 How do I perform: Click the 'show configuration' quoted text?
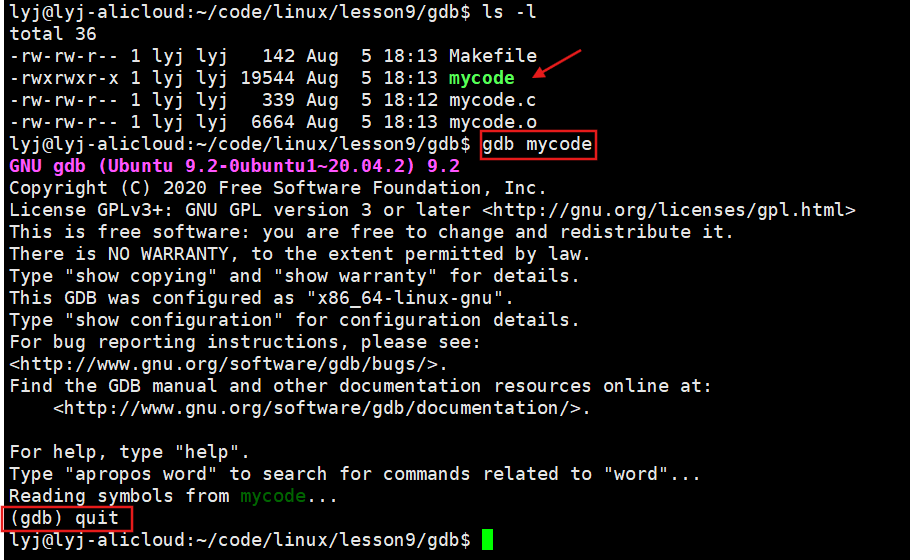tap(174, 320)
